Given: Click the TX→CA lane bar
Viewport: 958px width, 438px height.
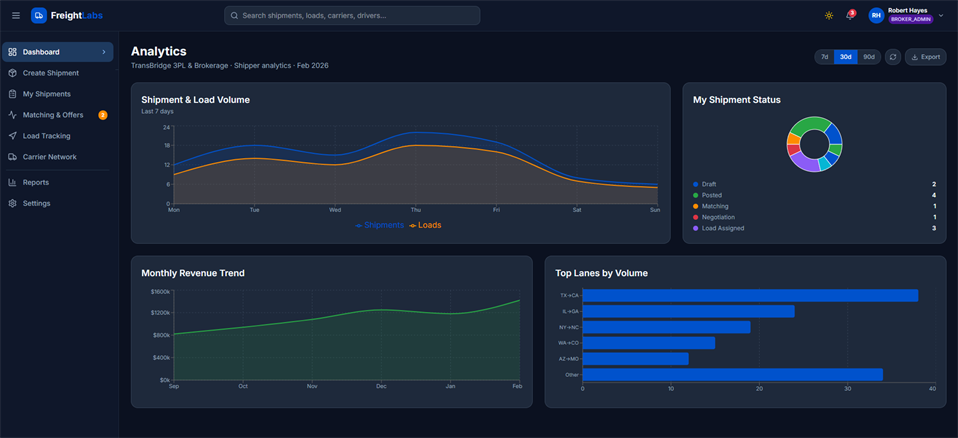Looking at the screenshot, I should 750,296.
